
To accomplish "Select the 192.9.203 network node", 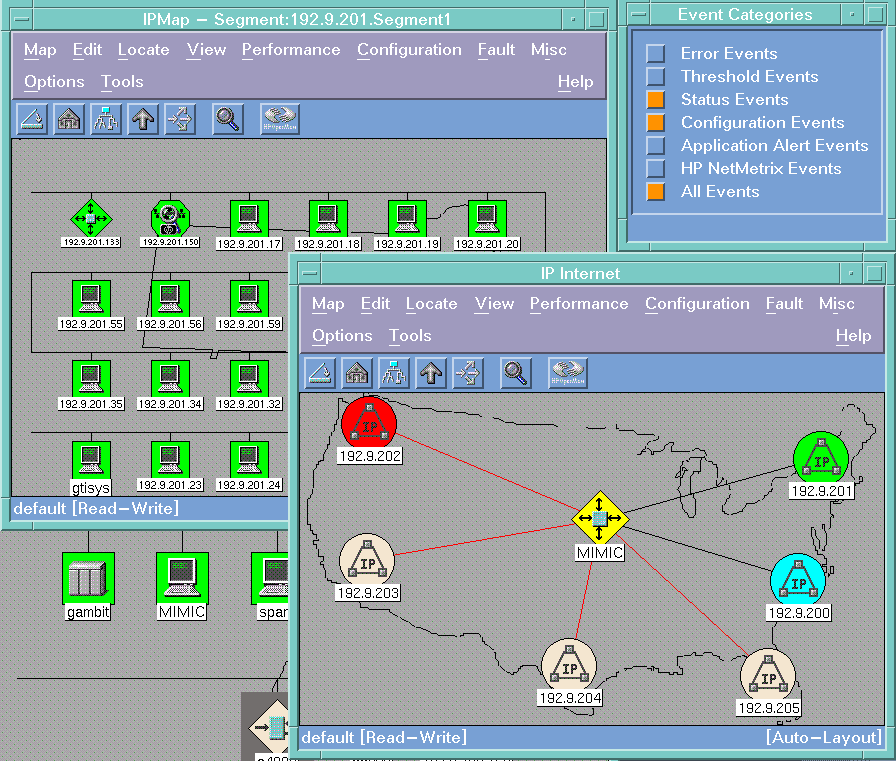I will 367,561.
